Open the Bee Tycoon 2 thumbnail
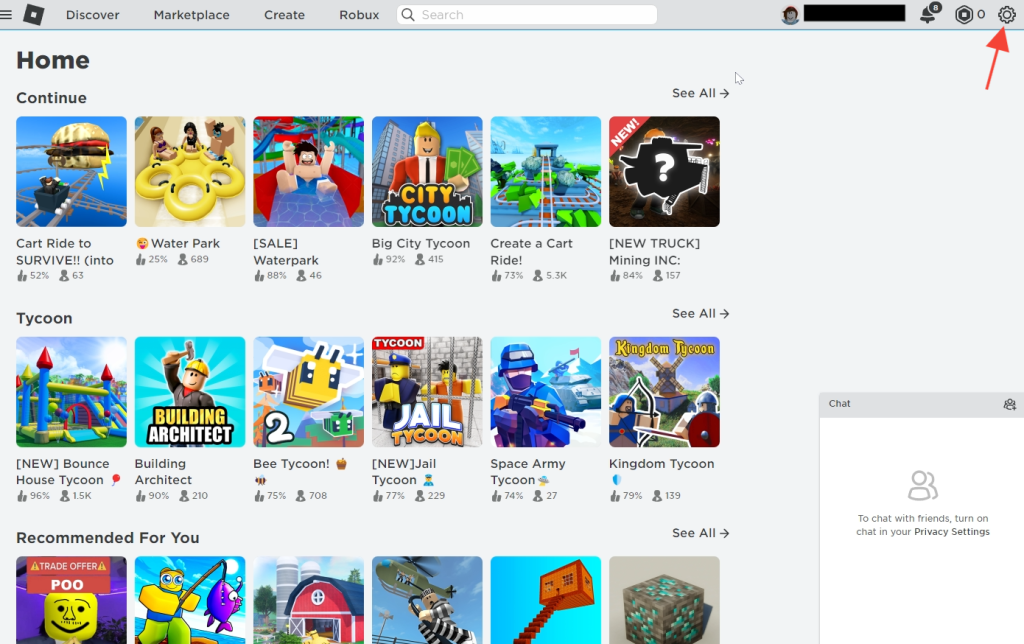 click(308, 392)
